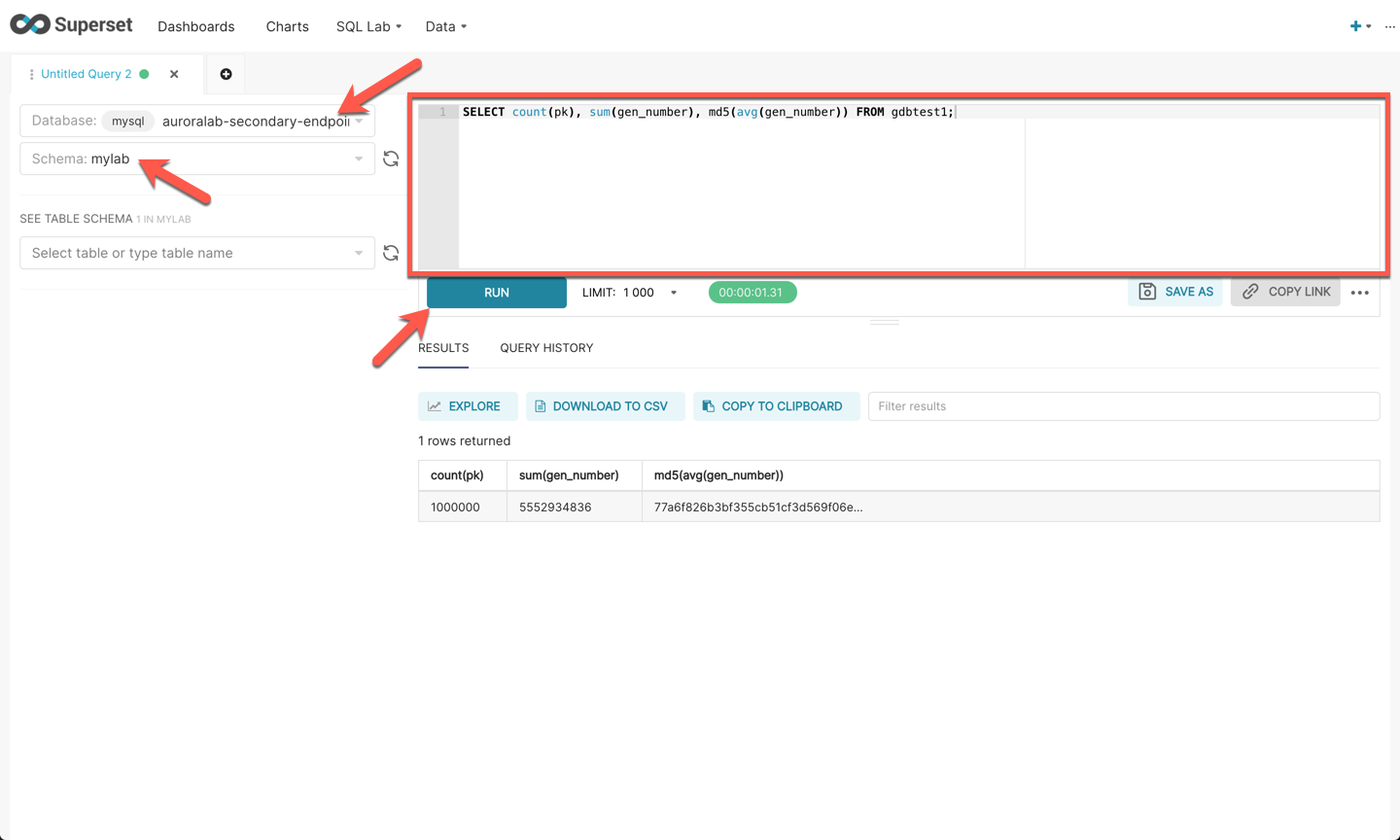Expand the Database dropdown
1400x840 pixels.
click(x=359, y=121)
